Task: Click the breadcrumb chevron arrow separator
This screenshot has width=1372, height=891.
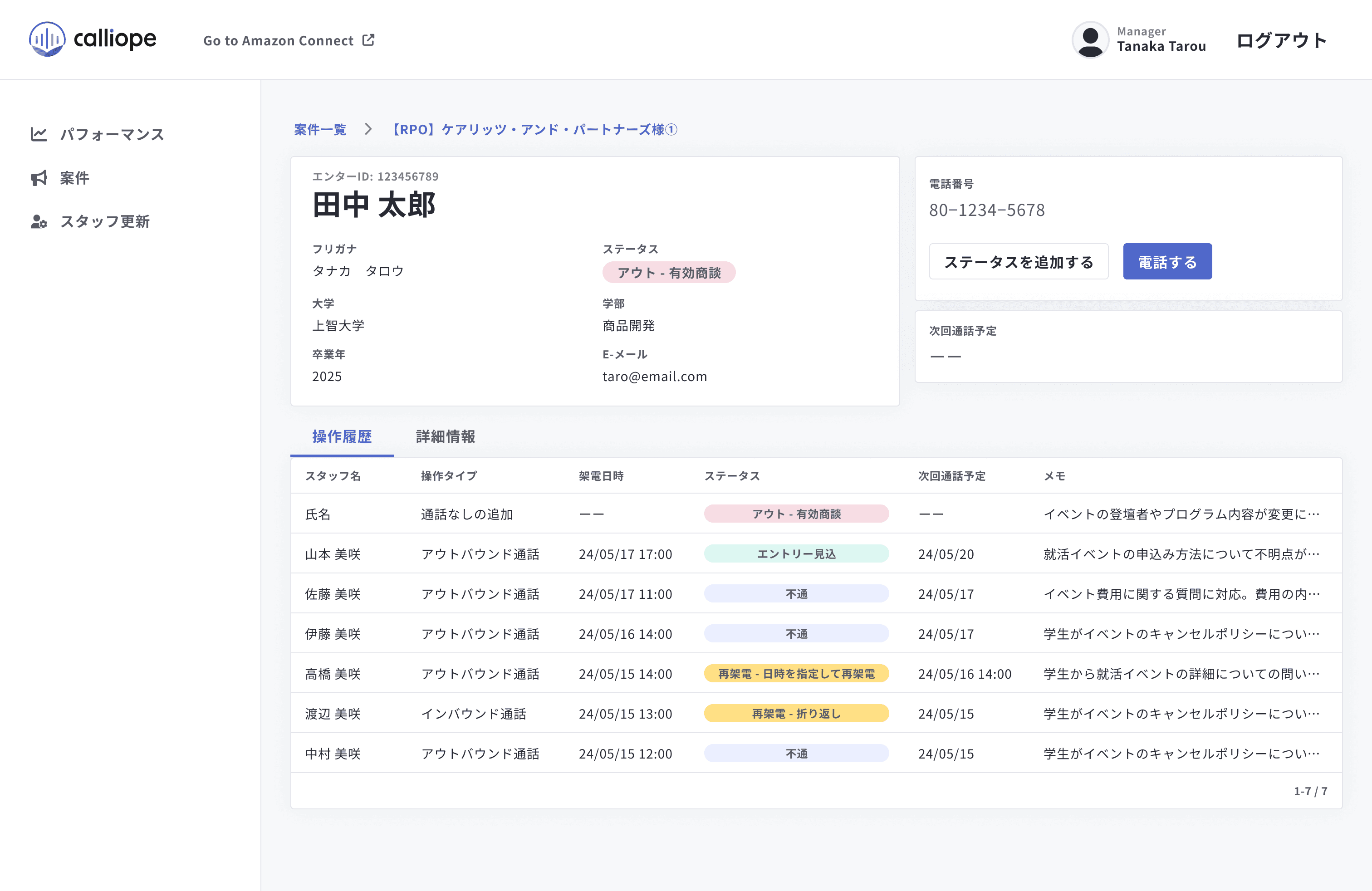Action: [368, 129]
